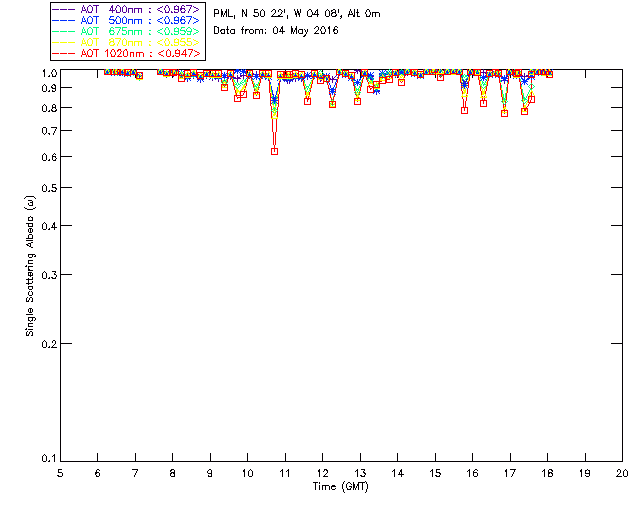Click the 5 tick label on time axis
This screenshot has width=640, height=512.
coord(60,474)
